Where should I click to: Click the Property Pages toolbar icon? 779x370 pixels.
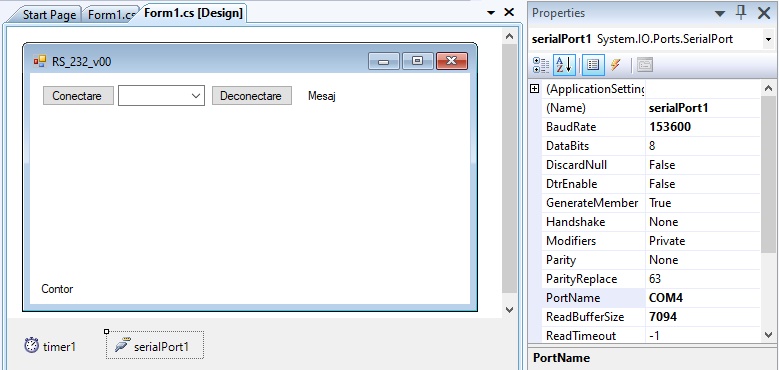tap(645, 65)
